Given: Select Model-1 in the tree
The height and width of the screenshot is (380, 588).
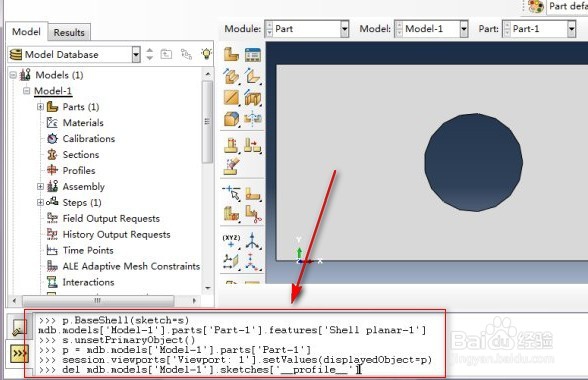Looking at the screenshot, I should tap(53, 91).
